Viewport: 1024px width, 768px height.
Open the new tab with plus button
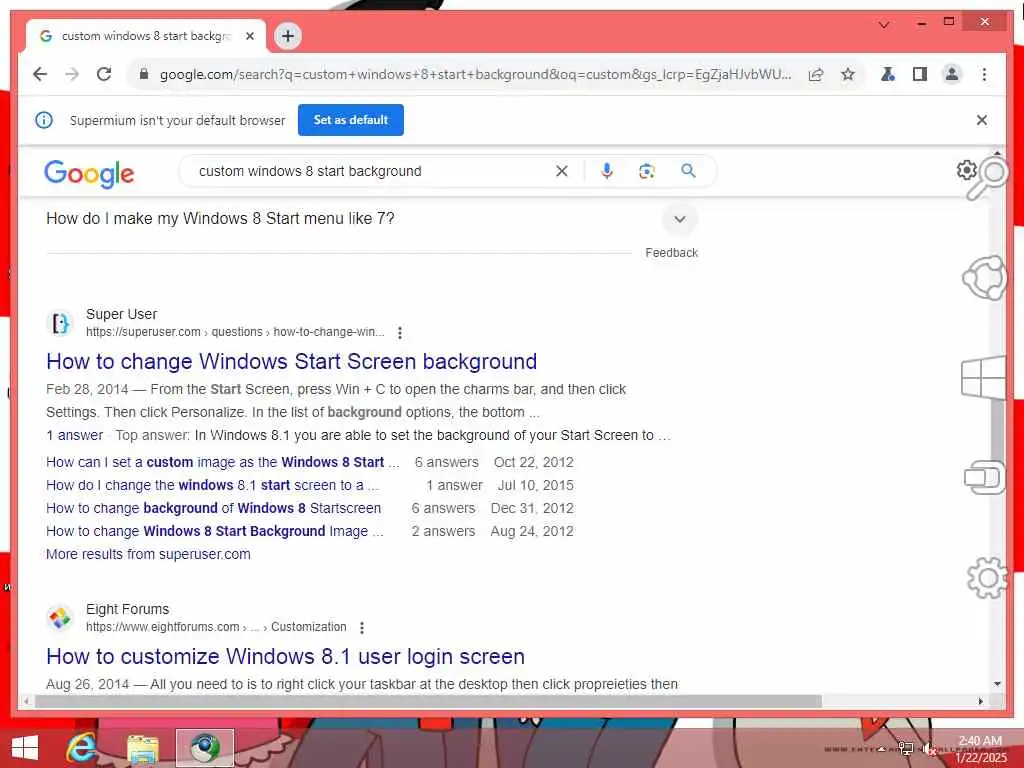point(288,36)
